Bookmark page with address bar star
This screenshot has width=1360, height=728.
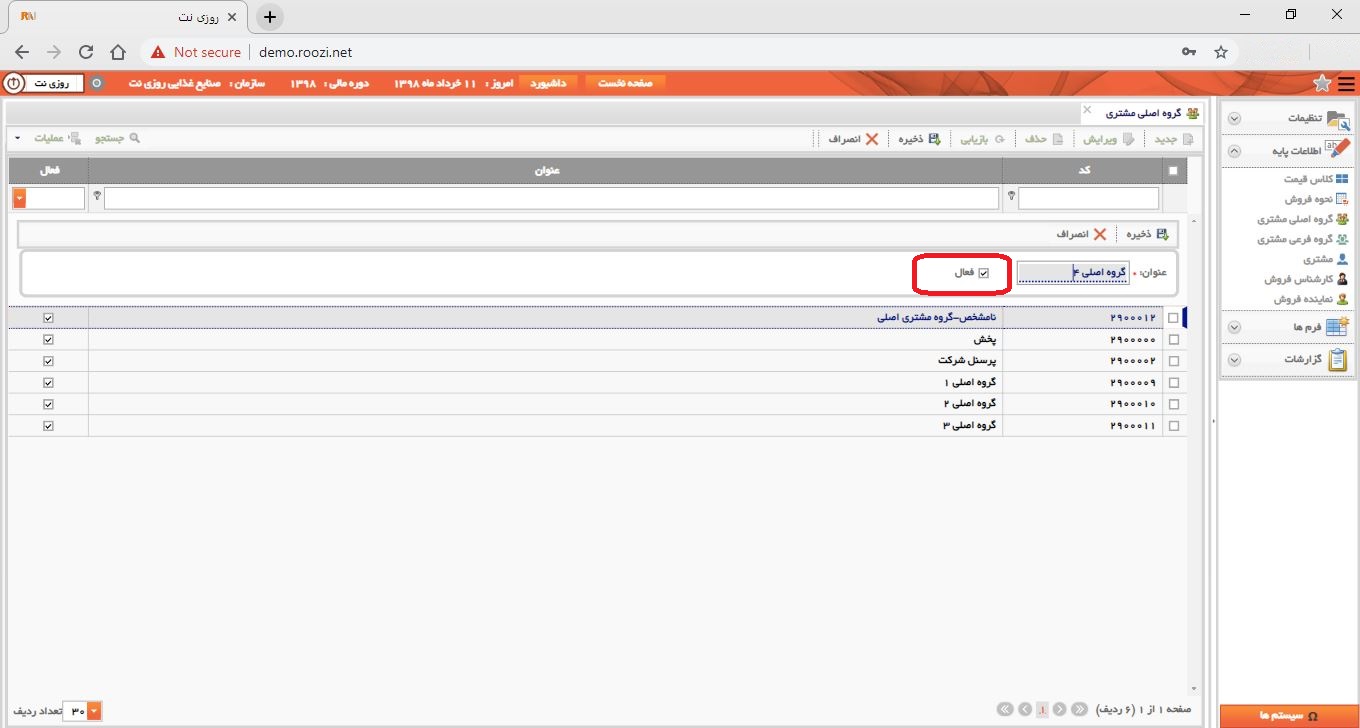(x=1220, y=52)
